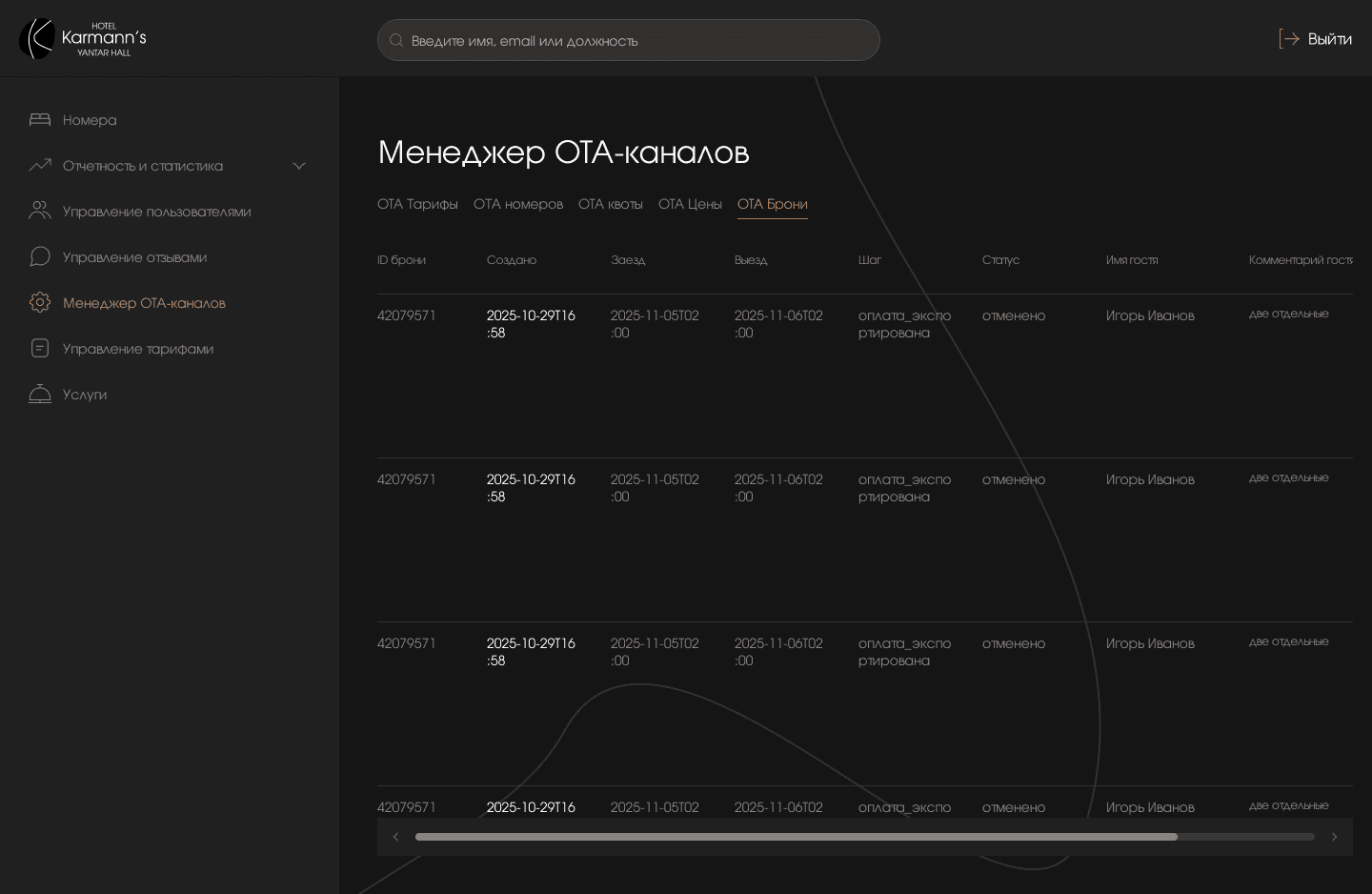The height and width of the screenshot is (894, 1372).
Task: Click the service bell icon for Услуги
Action: coord(40,395)
